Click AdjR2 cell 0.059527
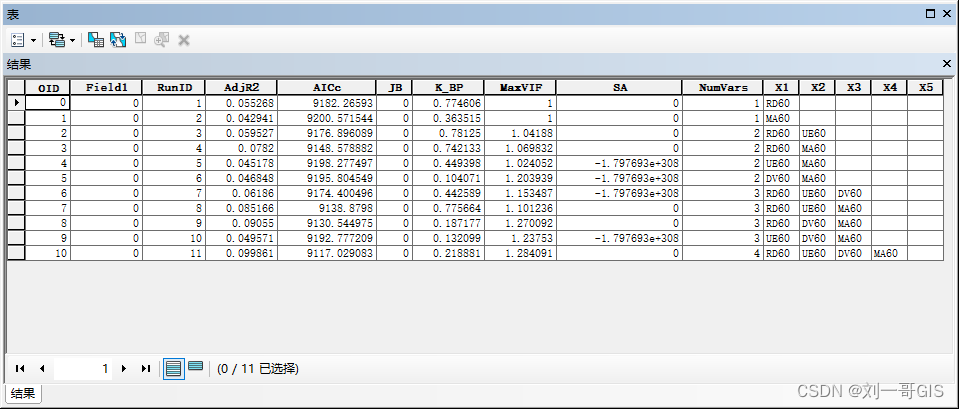Viewport: 959px width, 409px height. (241, 133)
